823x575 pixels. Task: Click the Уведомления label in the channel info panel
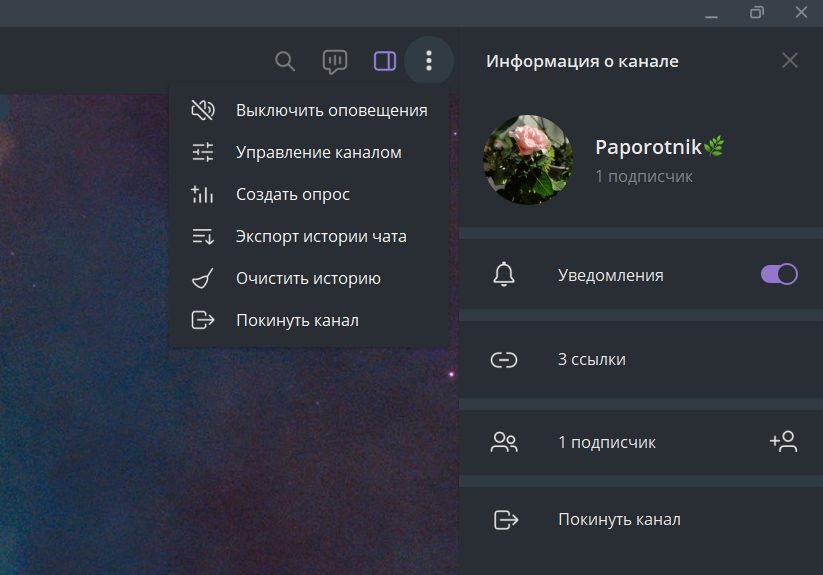[x=610, y=275]
